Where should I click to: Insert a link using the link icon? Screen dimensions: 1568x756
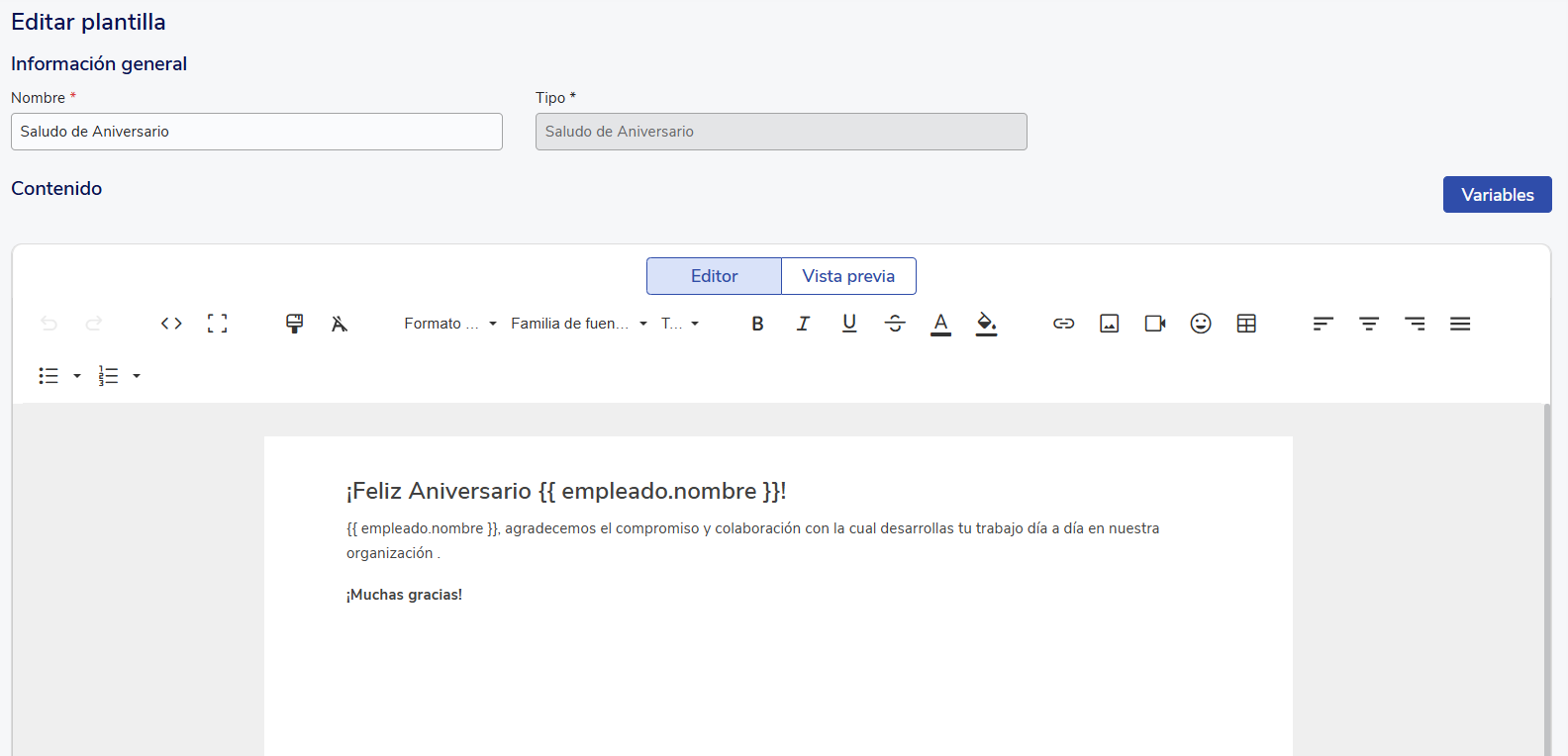[x=1063, y=324]
